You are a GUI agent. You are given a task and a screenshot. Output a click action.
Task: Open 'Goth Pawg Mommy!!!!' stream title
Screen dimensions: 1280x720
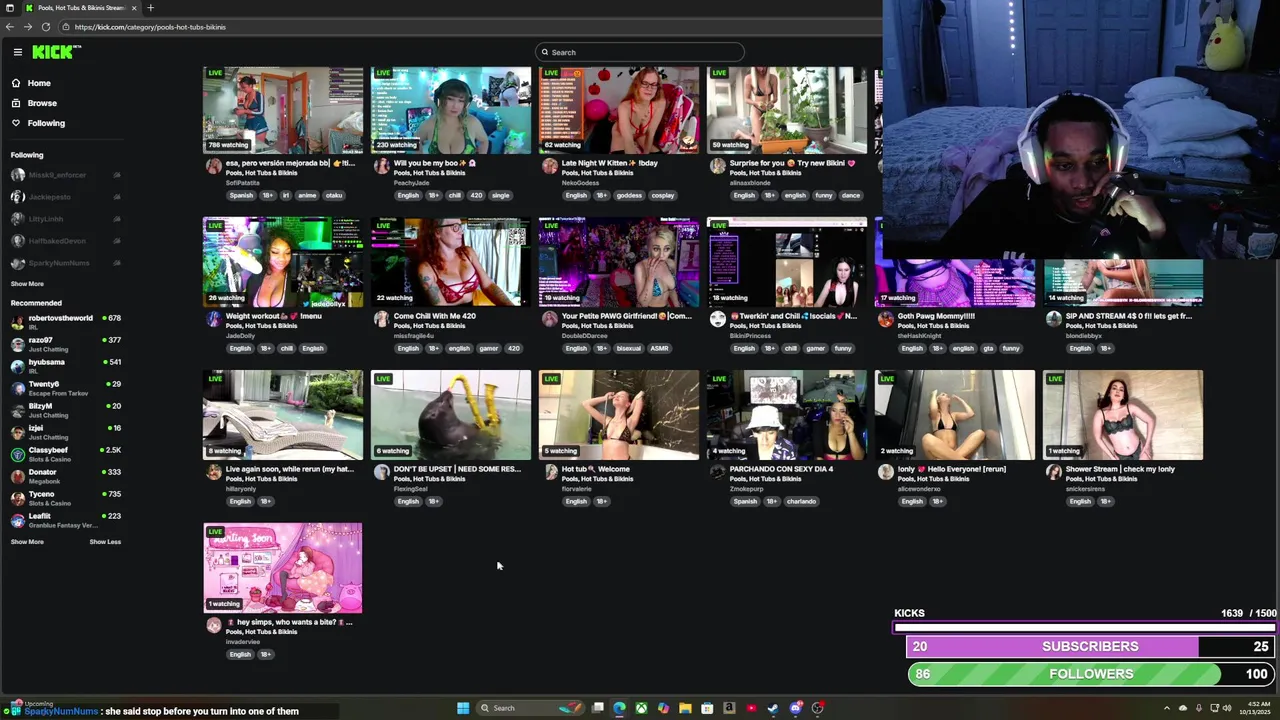click(936, 316)
